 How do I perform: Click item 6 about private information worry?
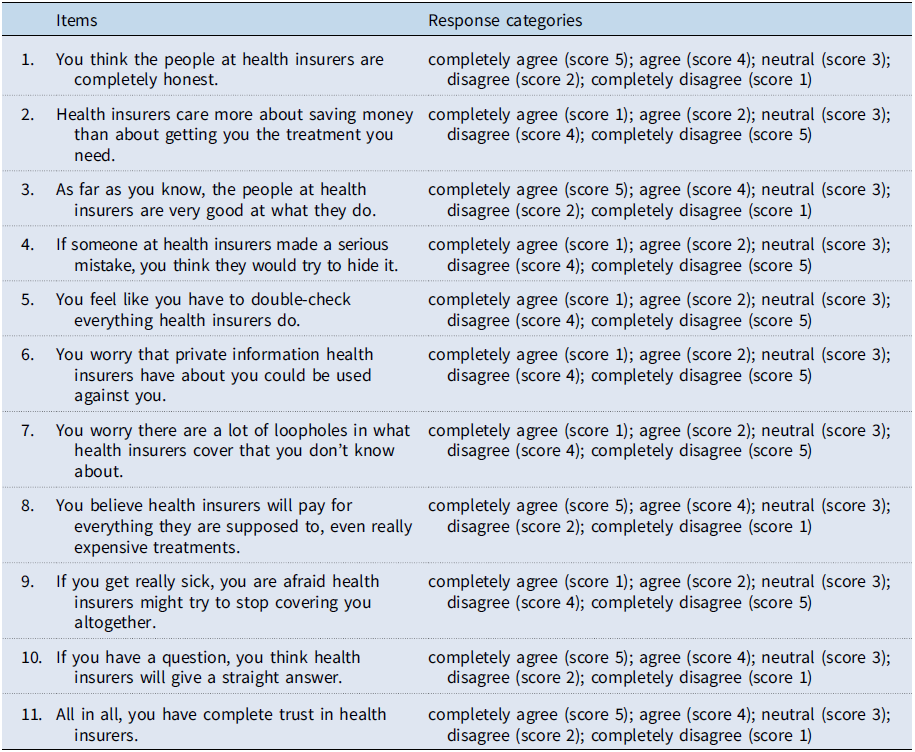[214, 375]
